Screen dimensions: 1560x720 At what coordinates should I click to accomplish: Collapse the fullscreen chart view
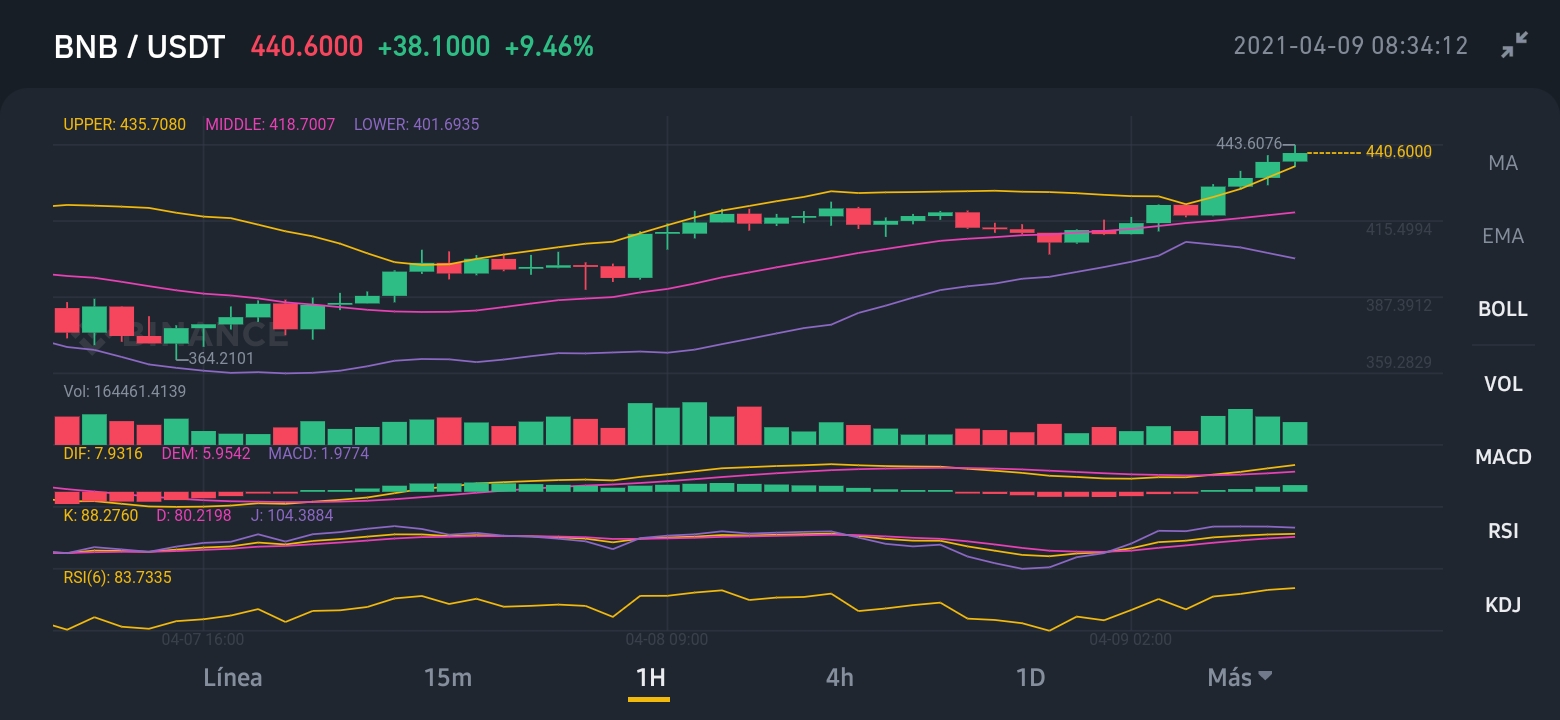point(1515,45)
